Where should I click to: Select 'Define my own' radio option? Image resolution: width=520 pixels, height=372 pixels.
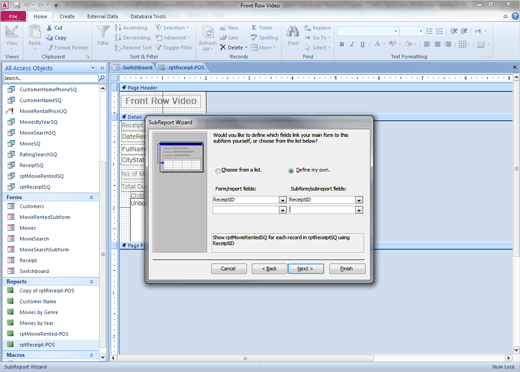[x=291, y=171]
